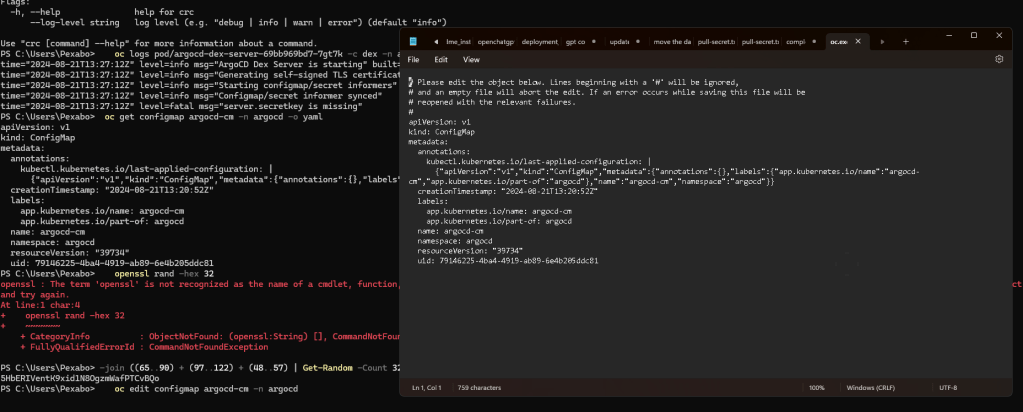Click the UTF-8 encoding indicator
The image size is (1023, 412).
[x=948, y=388]
